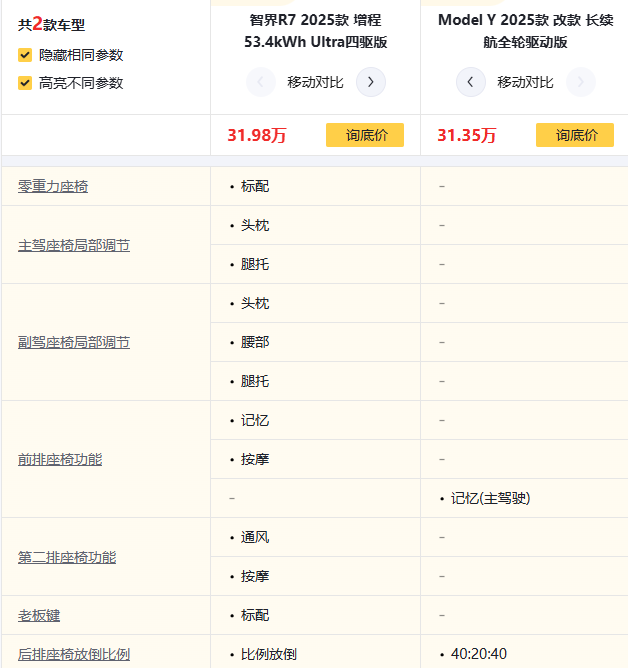Click 通风 in 第二排座椅功能 row

[255, 537]
